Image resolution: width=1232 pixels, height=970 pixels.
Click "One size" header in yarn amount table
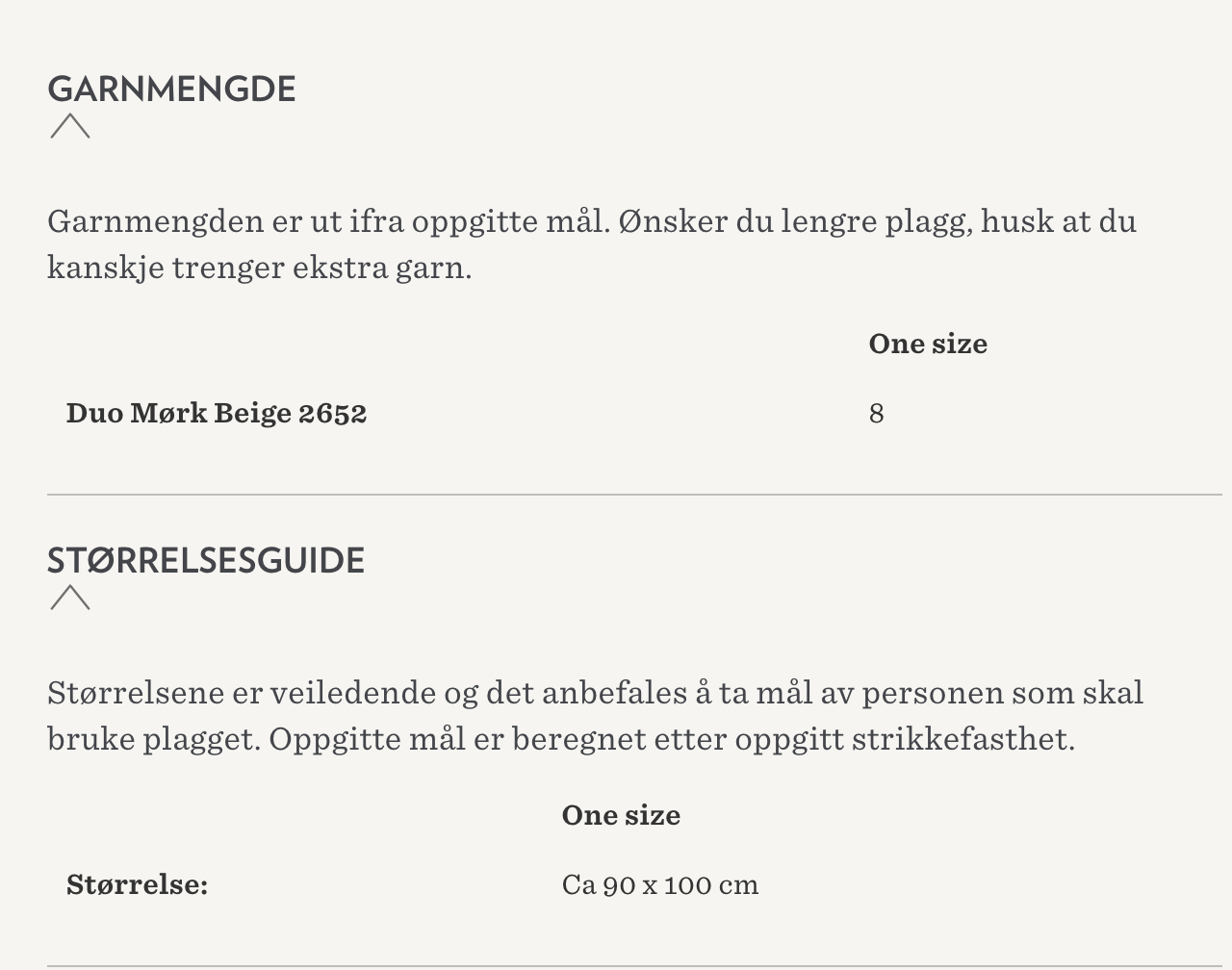[x=928, y=344]
